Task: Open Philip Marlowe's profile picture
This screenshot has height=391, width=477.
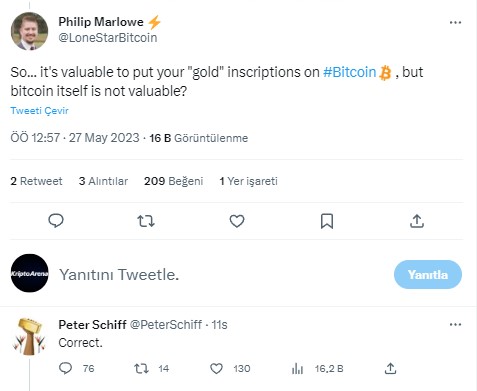Action: click(29, 31)
